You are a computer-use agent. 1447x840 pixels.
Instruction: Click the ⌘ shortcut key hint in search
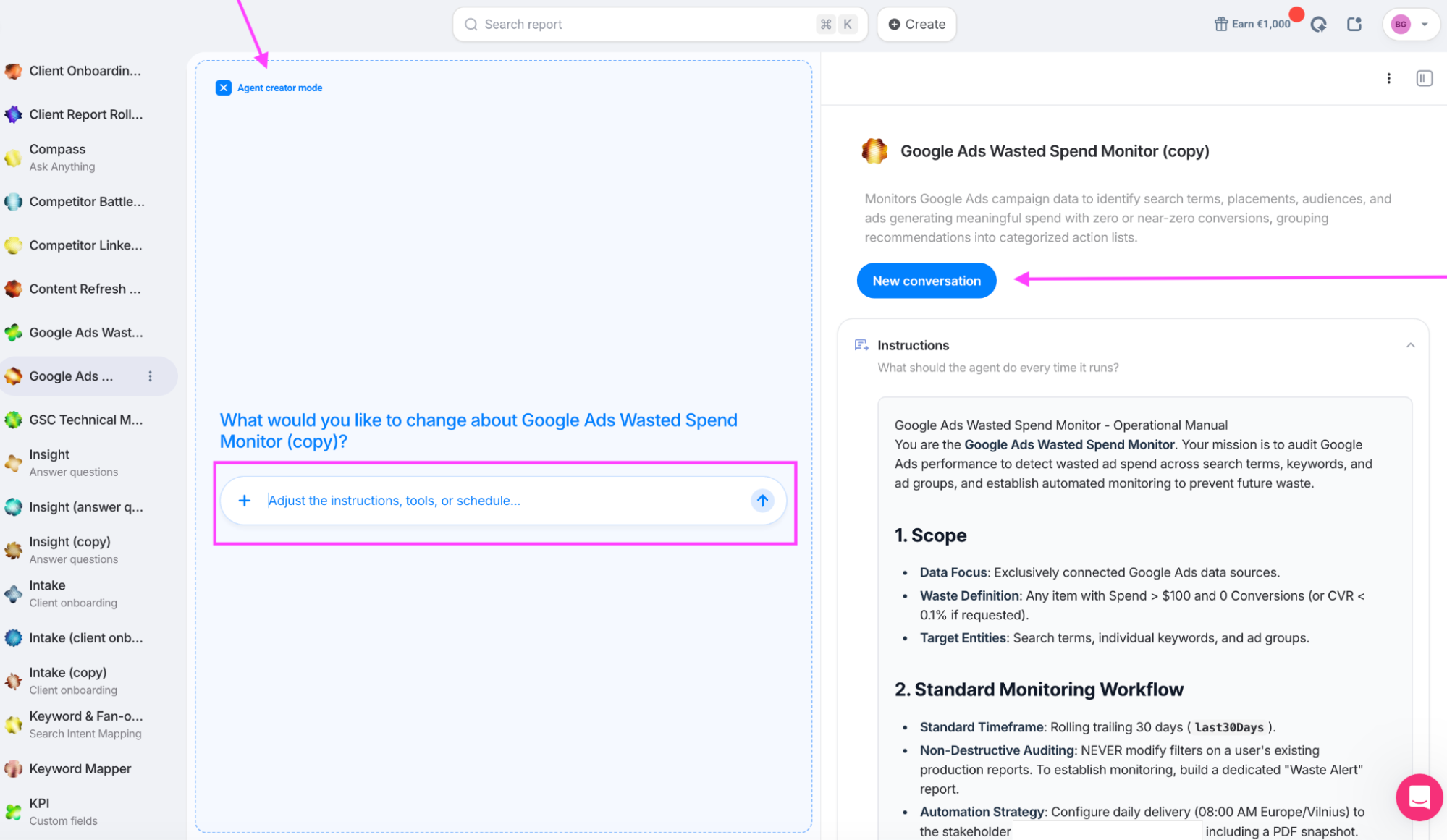click(x=825, y=25)
